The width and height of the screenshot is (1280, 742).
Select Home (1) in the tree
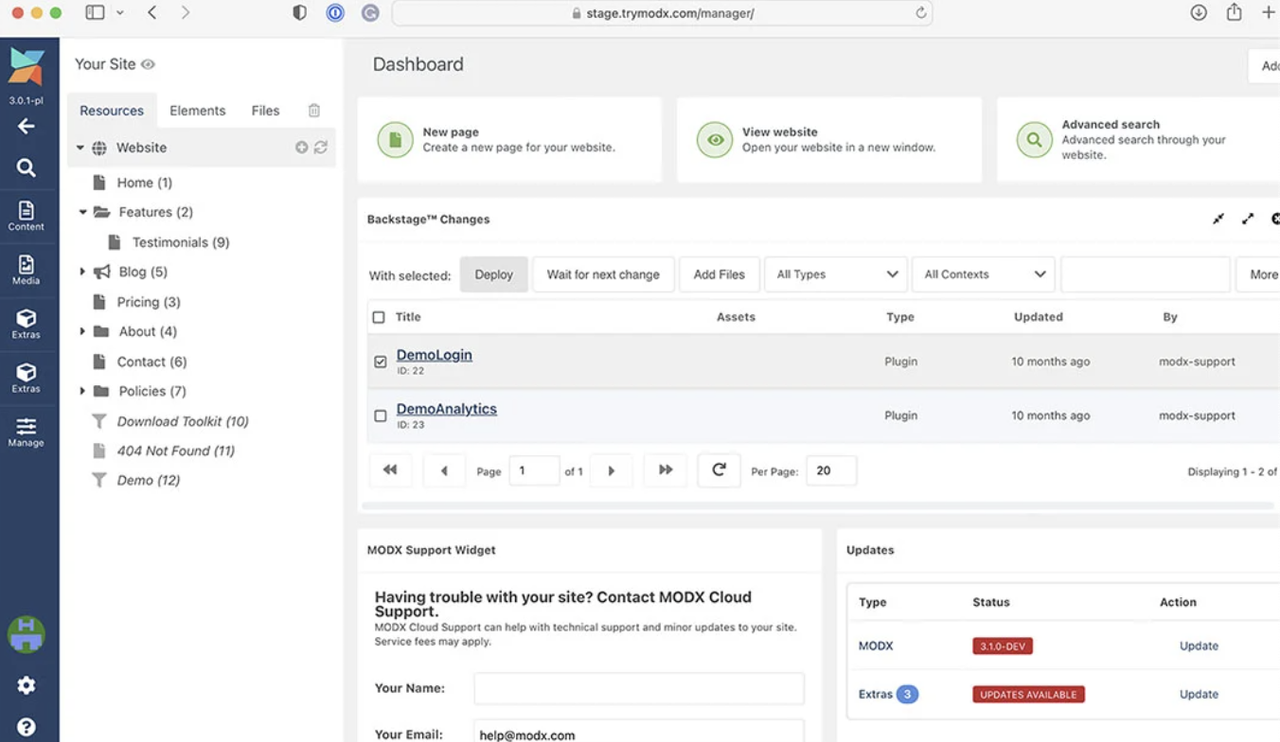coord(145,183)
